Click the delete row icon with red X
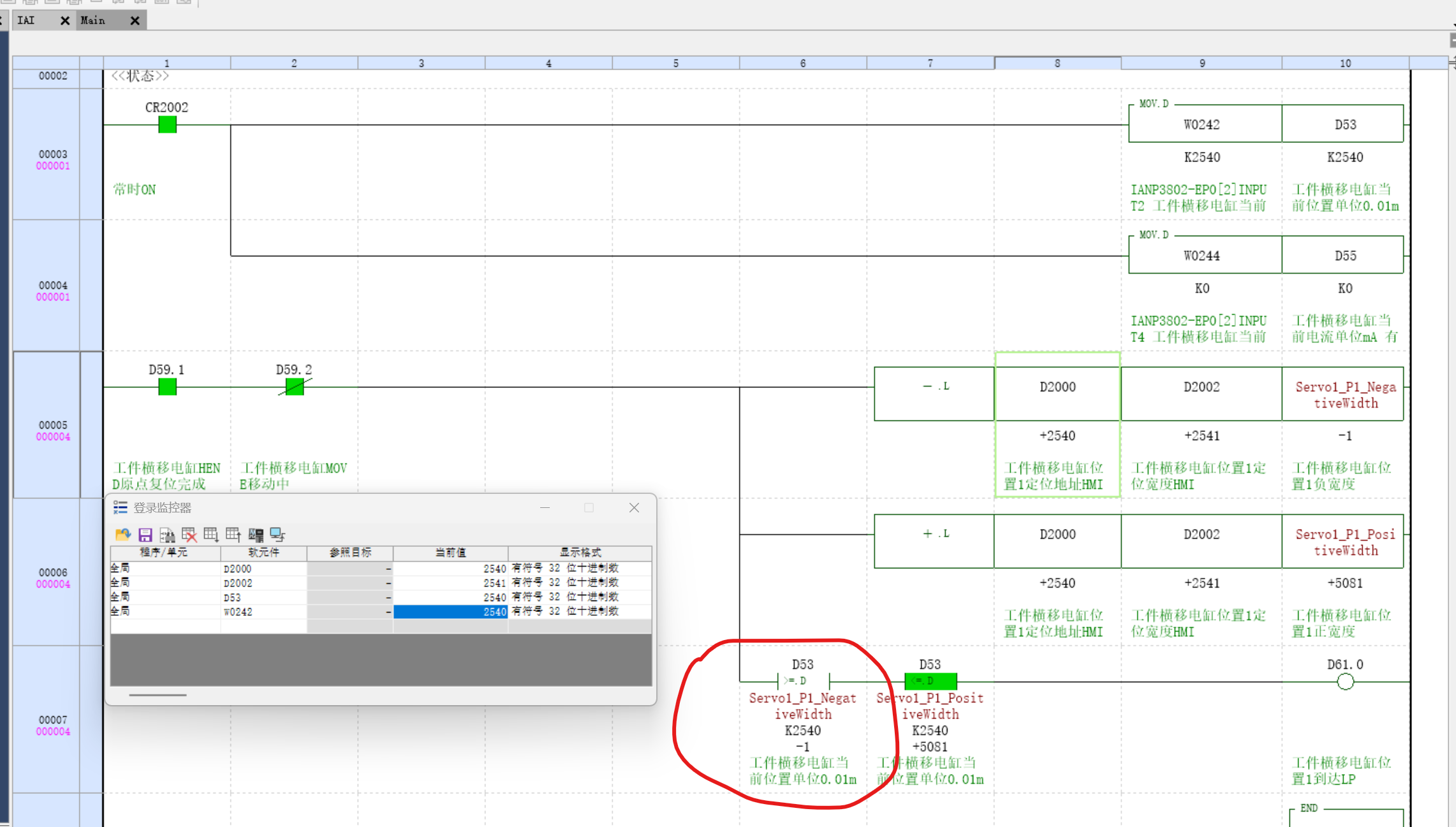The width and height of the screenshot is (1456, 827). (x=189, y=535)
